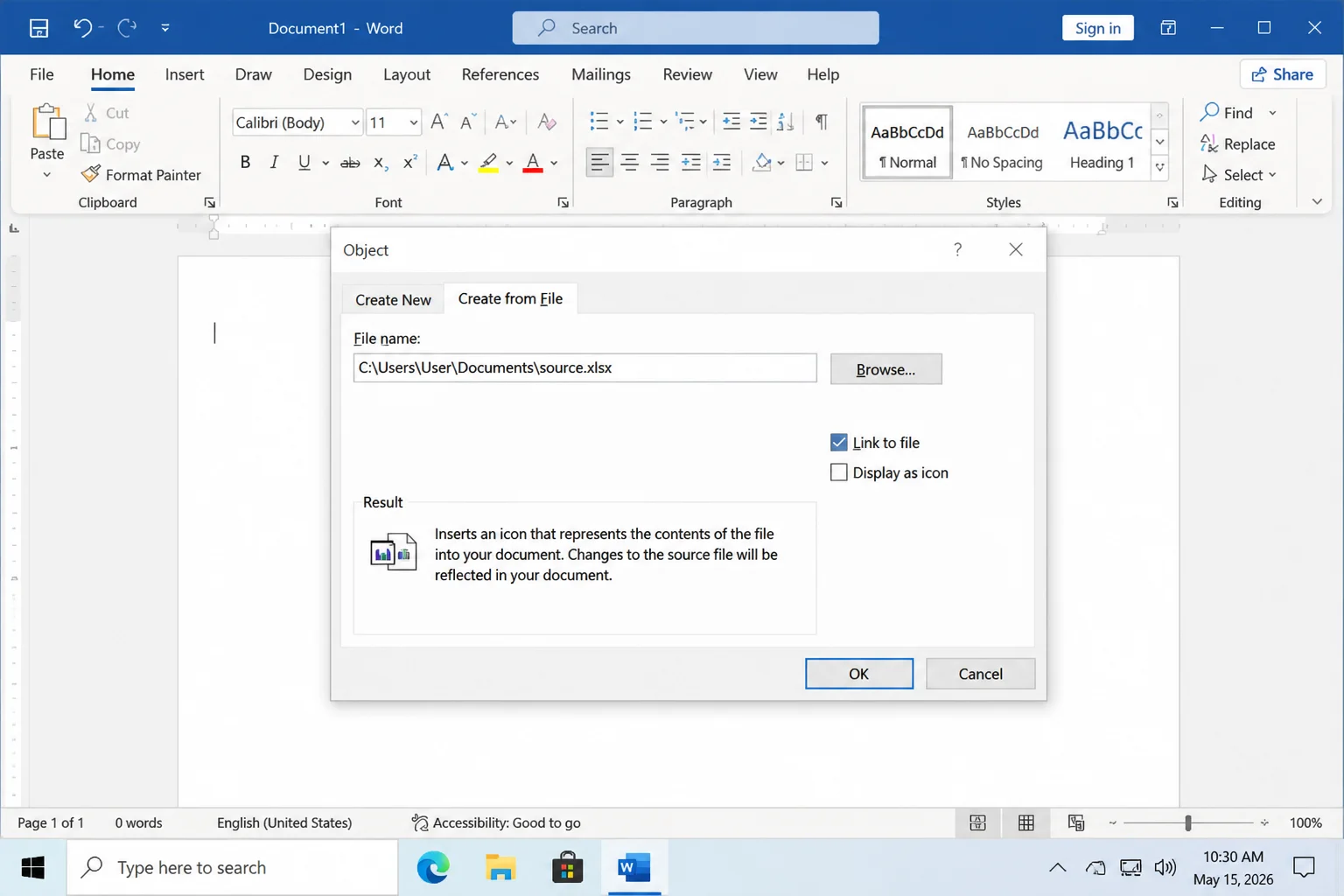Screen dimensions: 1344x896
Task: Open the Insert ribbon tab
Action: click(185, 74)
